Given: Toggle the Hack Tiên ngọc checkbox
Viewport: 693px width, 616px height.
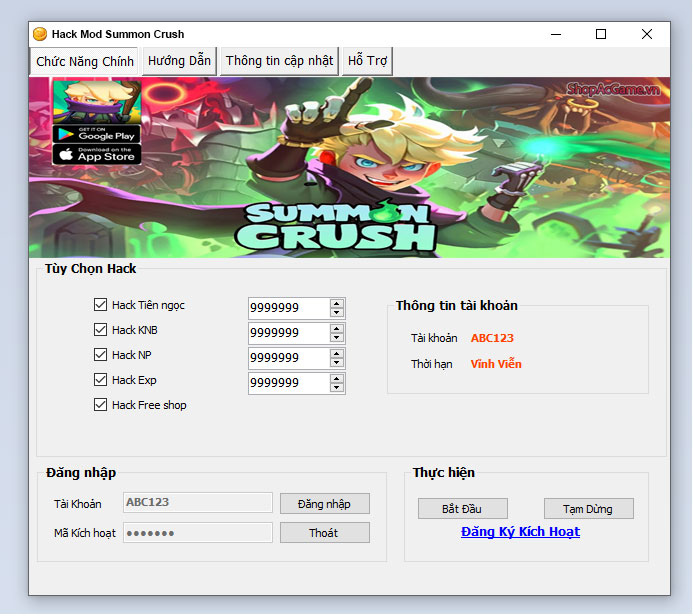Looking at the screenshot, I should (100, 304).
